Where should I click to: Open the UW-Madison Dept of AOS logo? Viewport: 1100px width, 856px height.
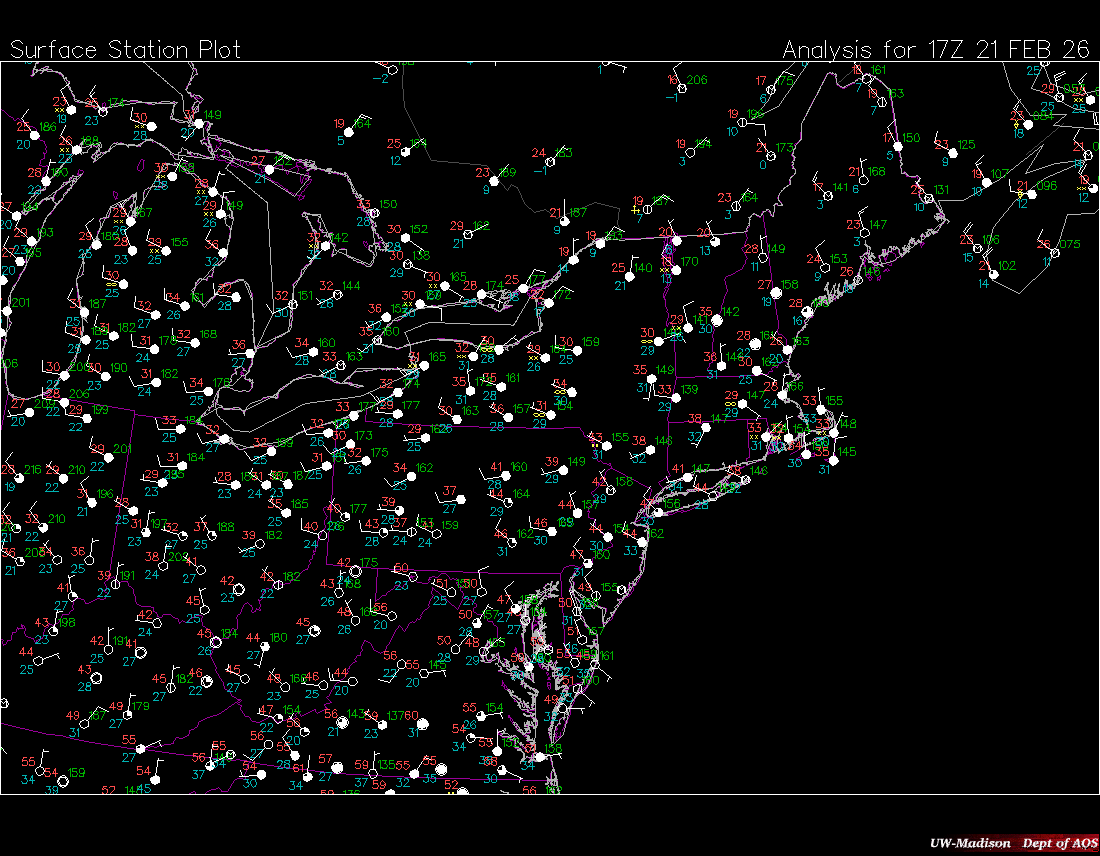click(1010, 843)
